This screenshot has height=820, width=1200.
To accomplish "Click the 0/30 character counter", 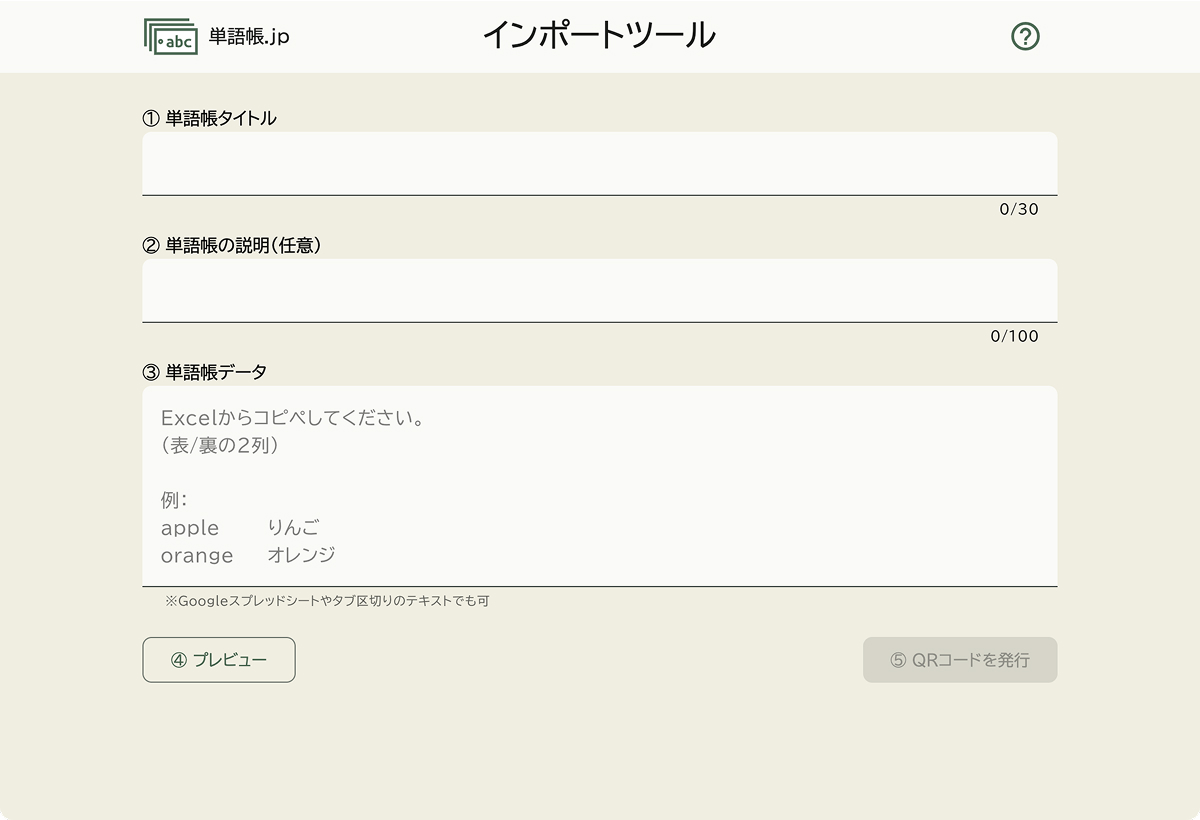I will (1019, 210).
